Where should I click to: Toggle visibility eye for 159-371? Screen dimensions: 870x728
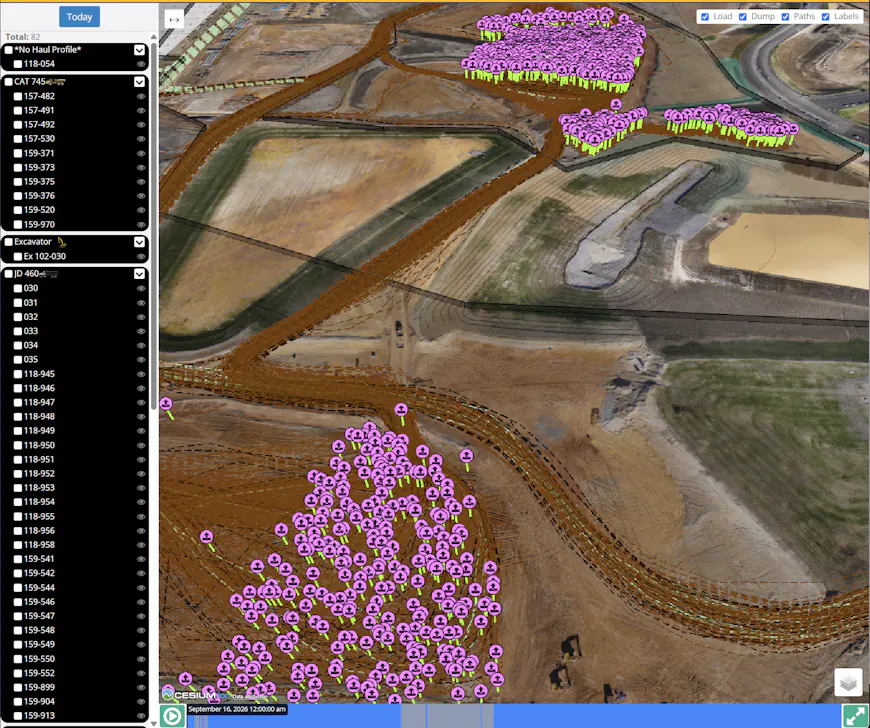pyautogui.click(x=141, y=153)
